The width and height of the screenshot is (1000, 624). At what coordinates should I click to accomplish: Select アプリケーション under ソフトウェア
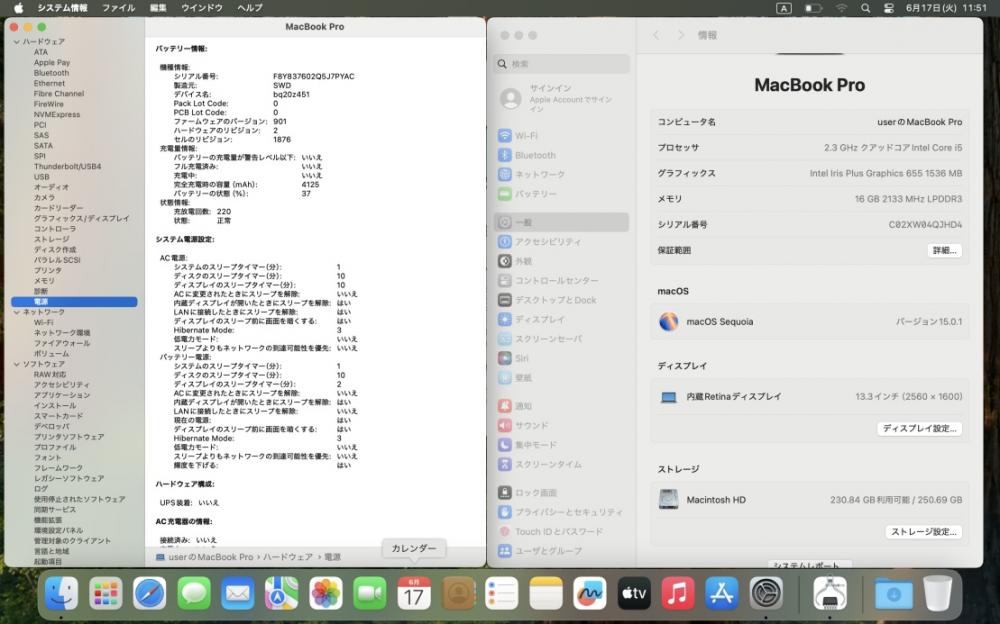[x=62, y=395]
